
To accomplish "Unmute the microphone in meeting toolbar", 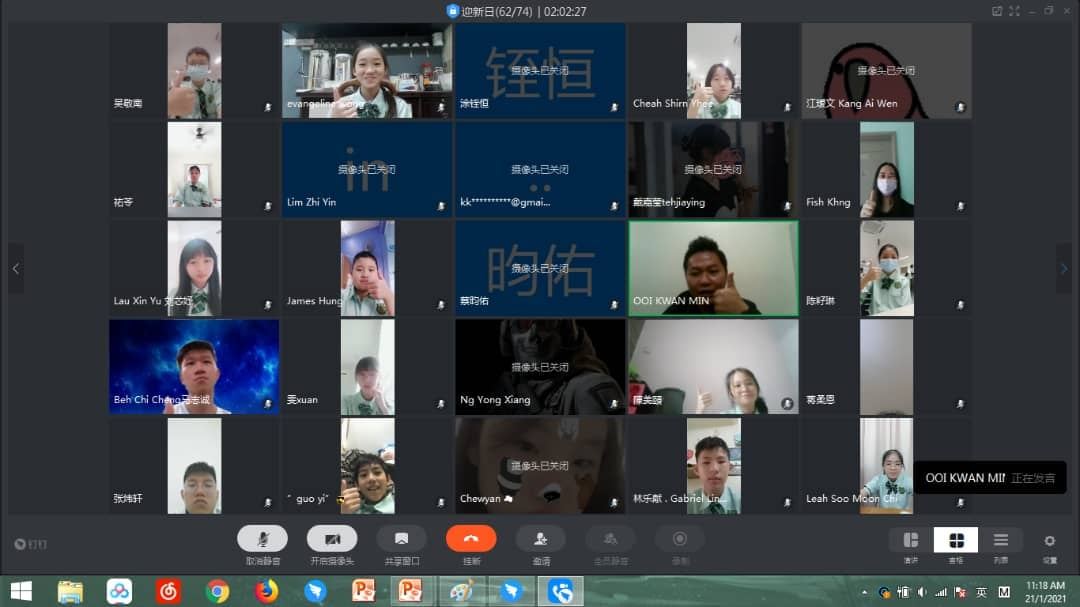I will [x=262, y=539].
